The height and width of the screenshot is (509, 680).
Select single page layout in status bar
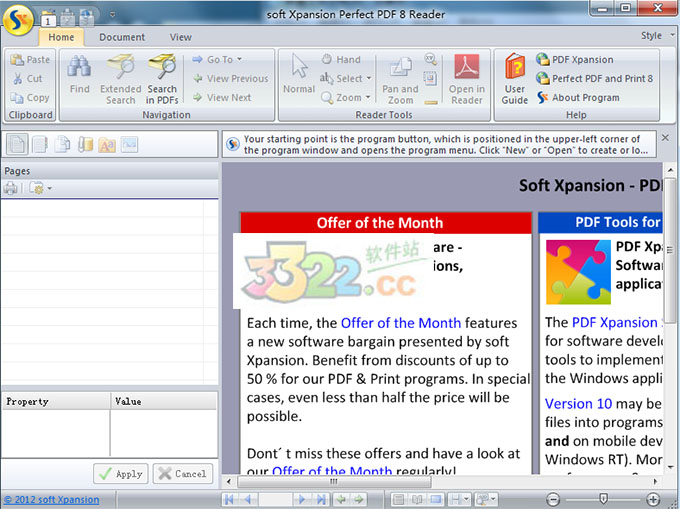click(x=399, y=499)
